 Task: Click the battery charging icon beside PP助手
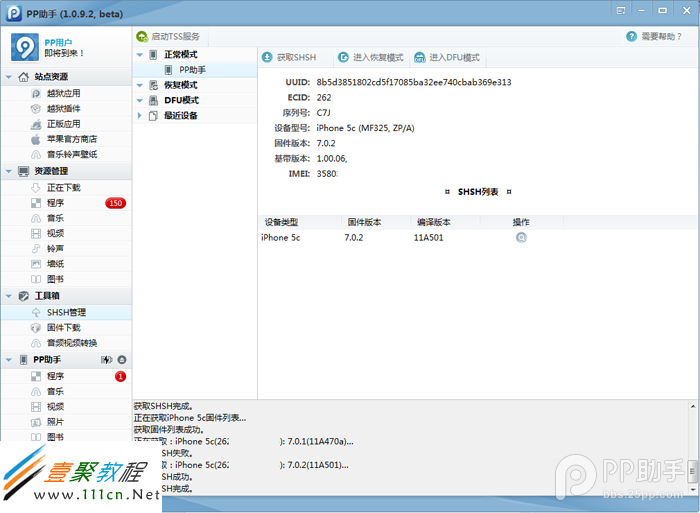(x=106, y=360)
